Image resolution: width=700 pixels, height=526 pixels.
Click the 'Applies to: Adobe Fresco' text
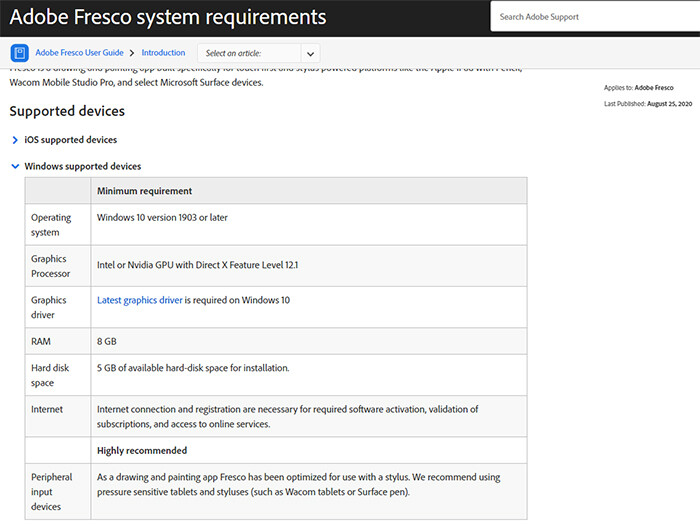[638, 88]
